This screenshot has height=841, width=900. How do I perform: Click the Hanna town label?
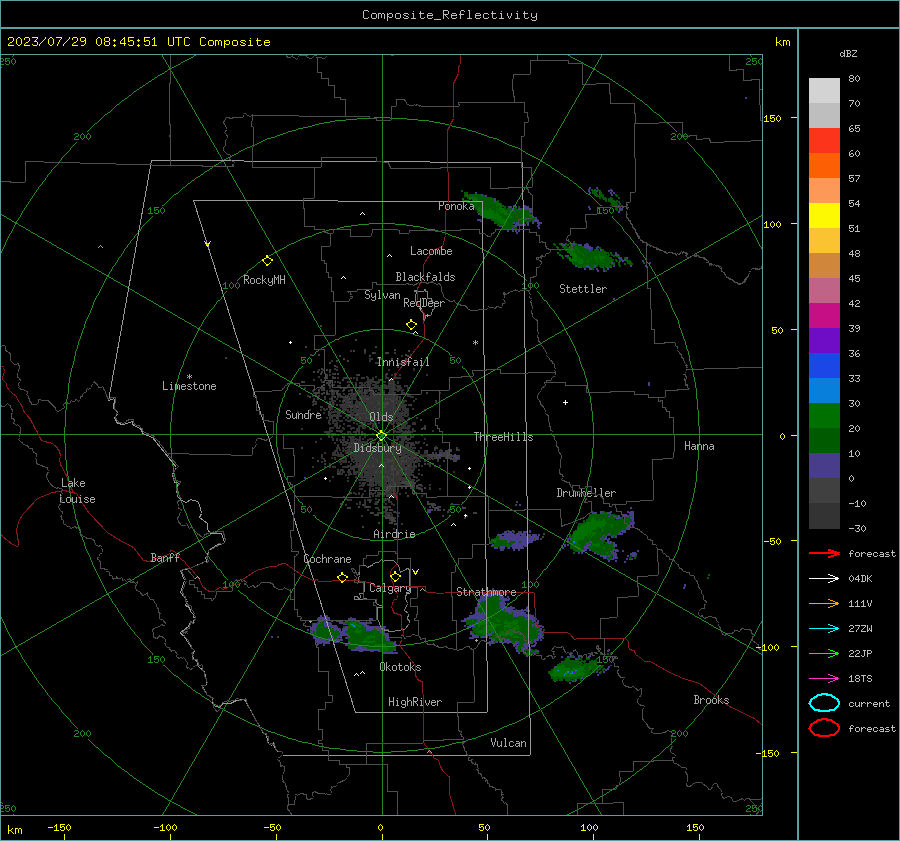699,446
